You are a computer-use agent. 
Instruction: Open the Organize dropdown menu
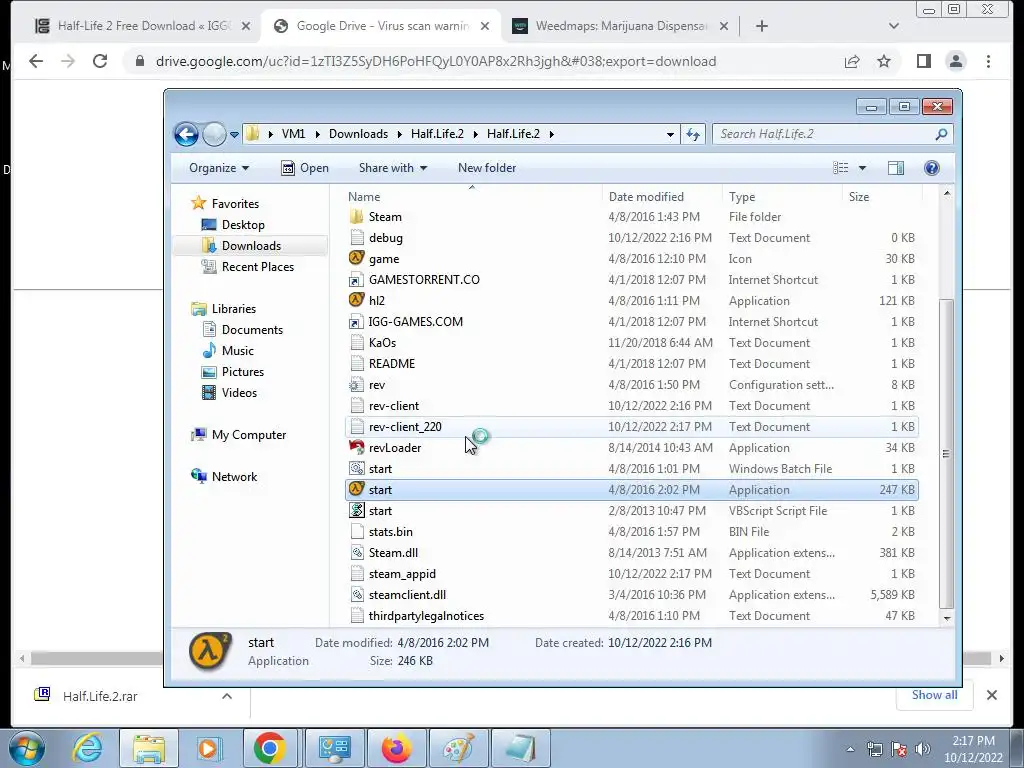pos(219,168)
